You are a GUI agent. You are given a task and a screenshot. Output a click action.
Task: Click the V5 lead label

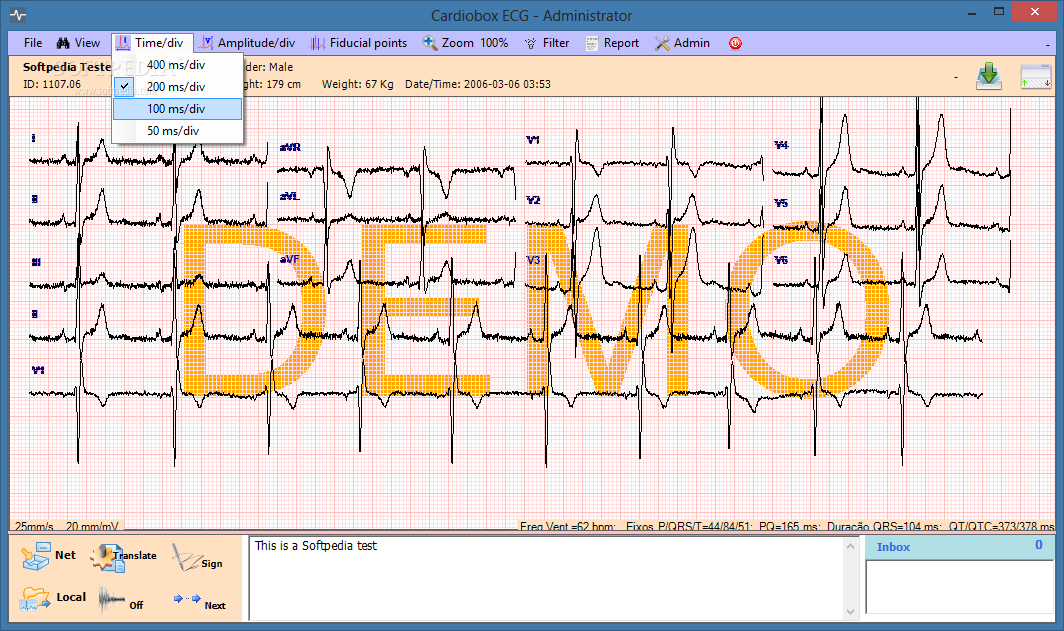(x=781, y=203)
